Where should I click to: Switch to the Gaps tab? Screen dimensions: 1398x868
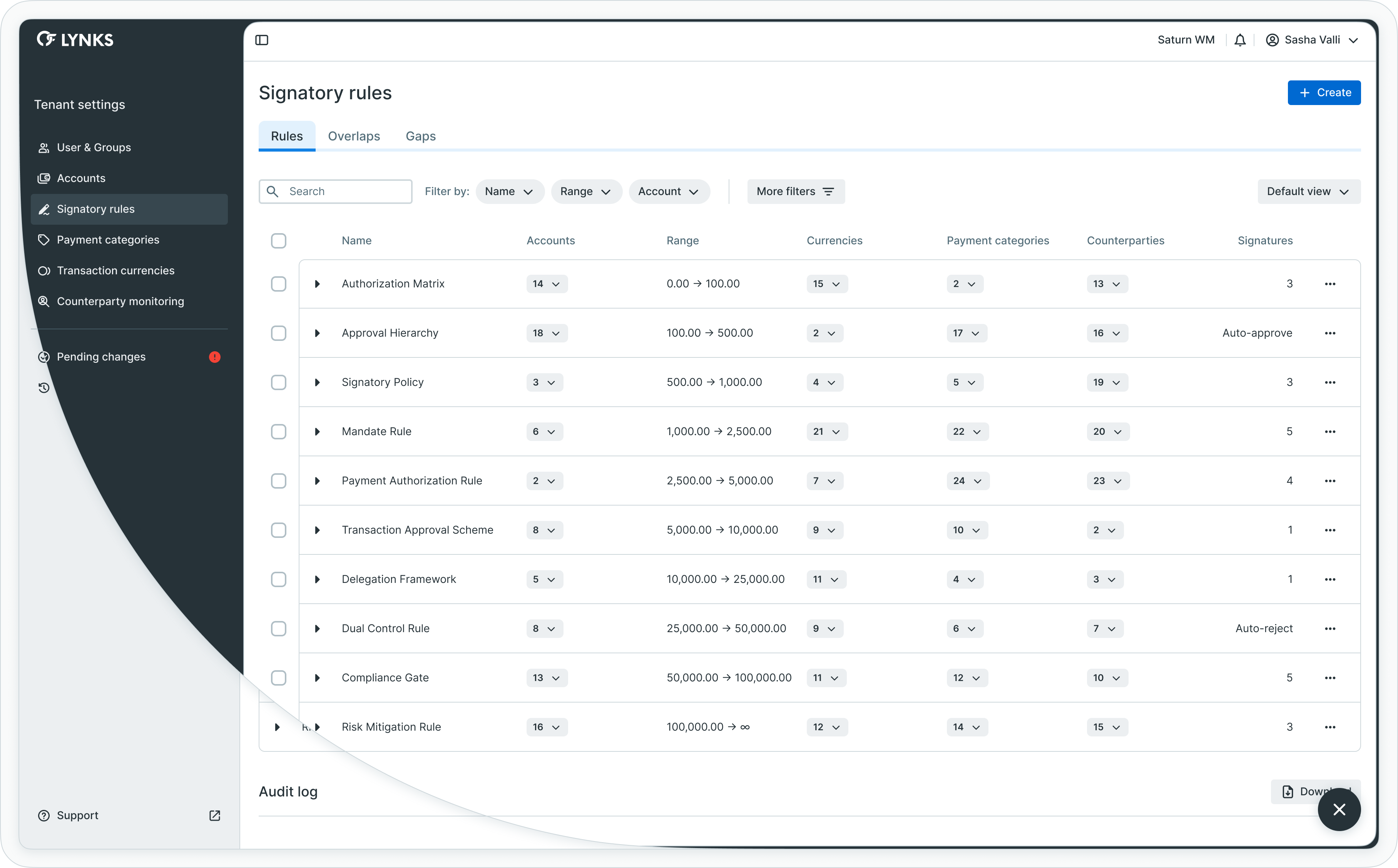tap(420, 137)
